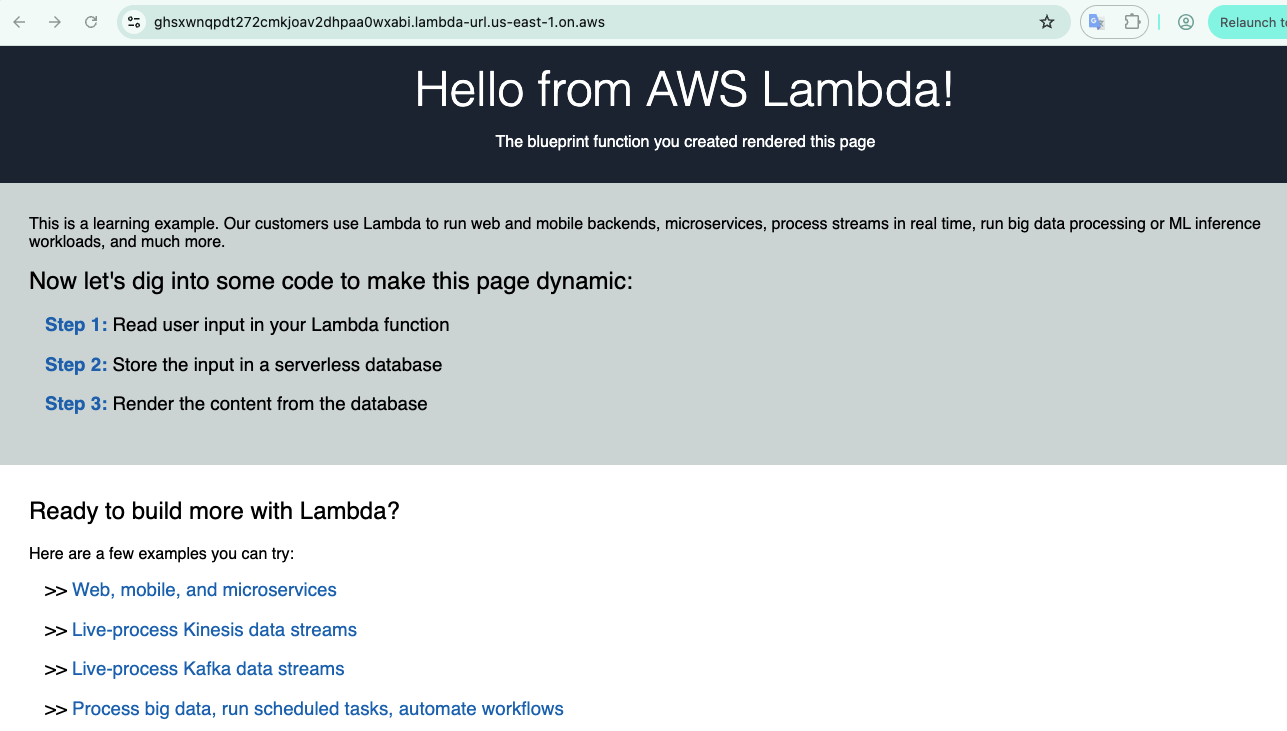Click the Hello from AWS Lambda heading
The height and width of the screenshot is (731, 1287).
685,90
